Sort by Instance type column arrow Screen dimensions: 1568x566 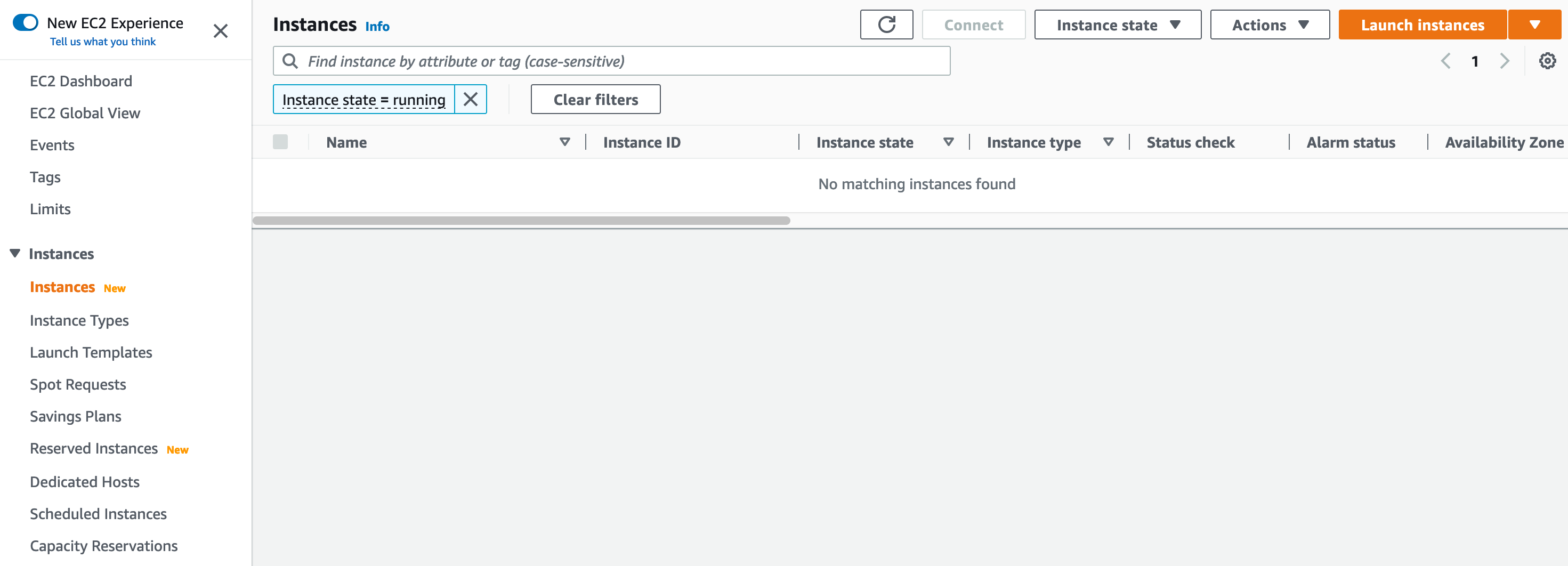click(1108, 142)
